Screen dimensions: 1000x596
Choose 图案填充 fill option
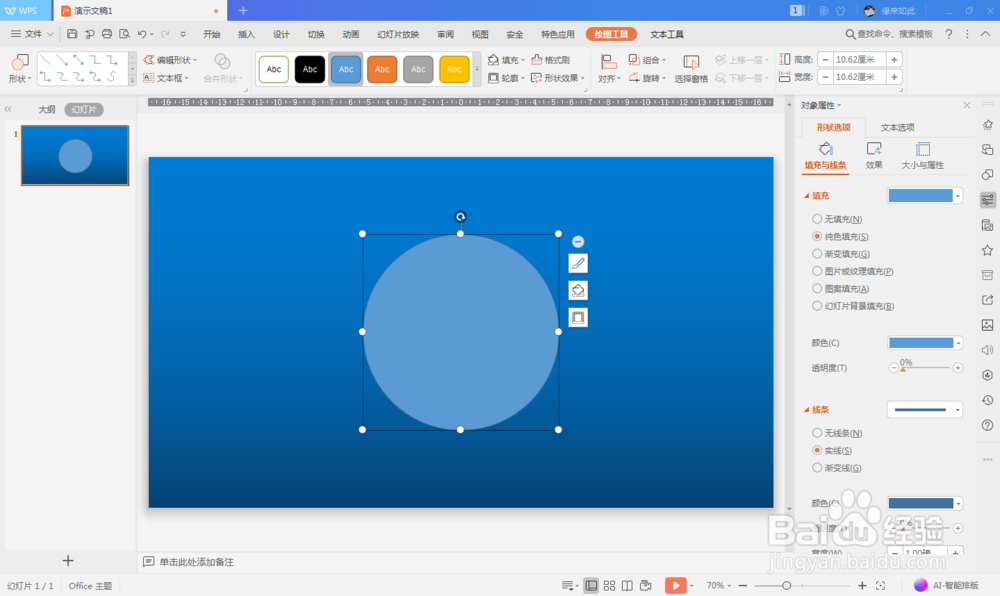click(817, 288)
